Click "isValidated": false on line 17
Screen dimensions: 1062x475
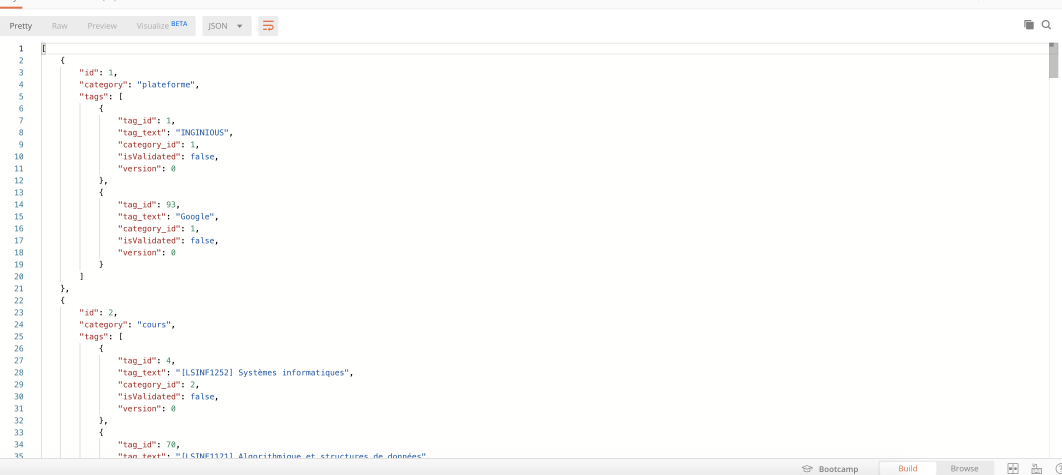coord(168,241)
